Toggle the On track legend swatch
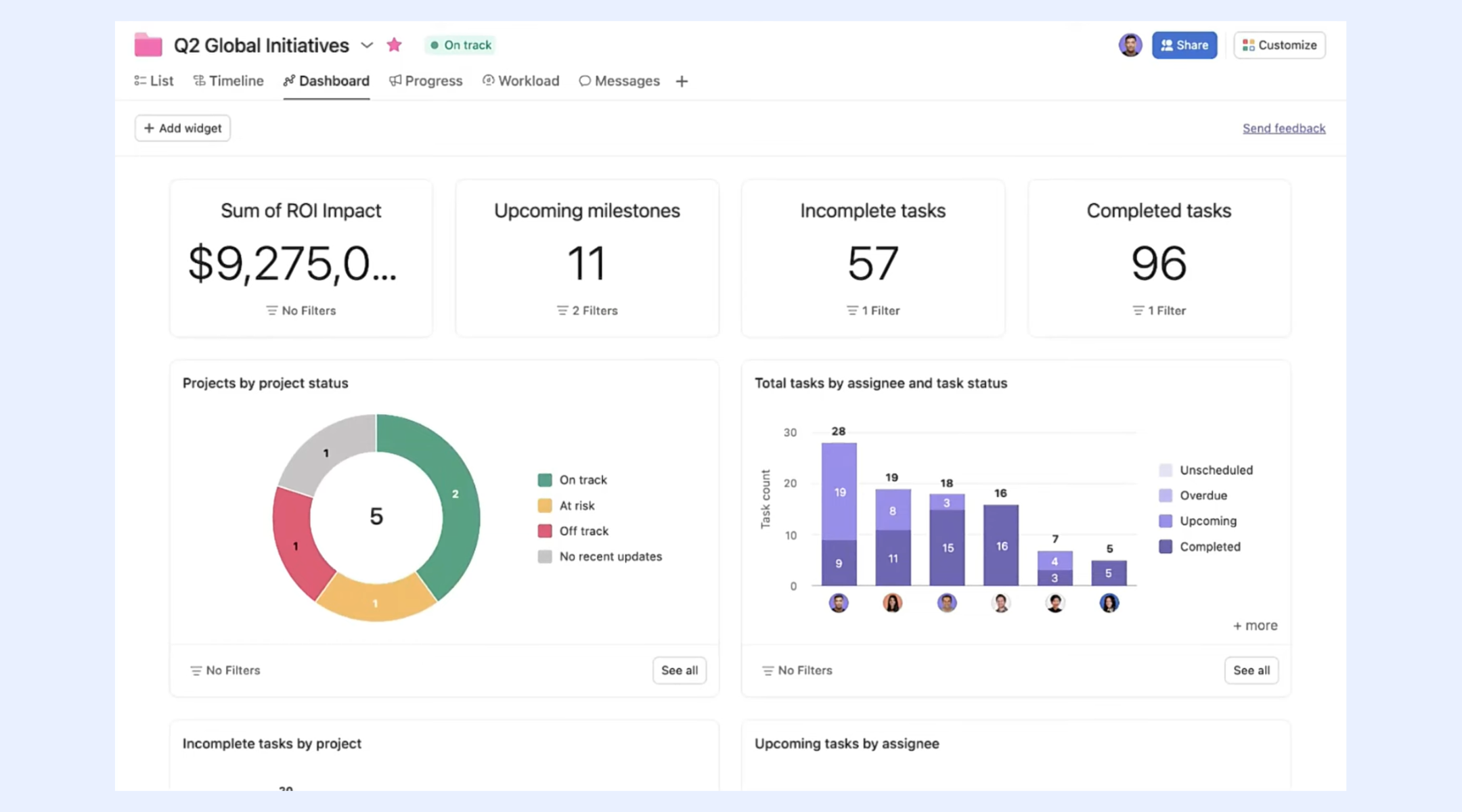 point(544,480)
